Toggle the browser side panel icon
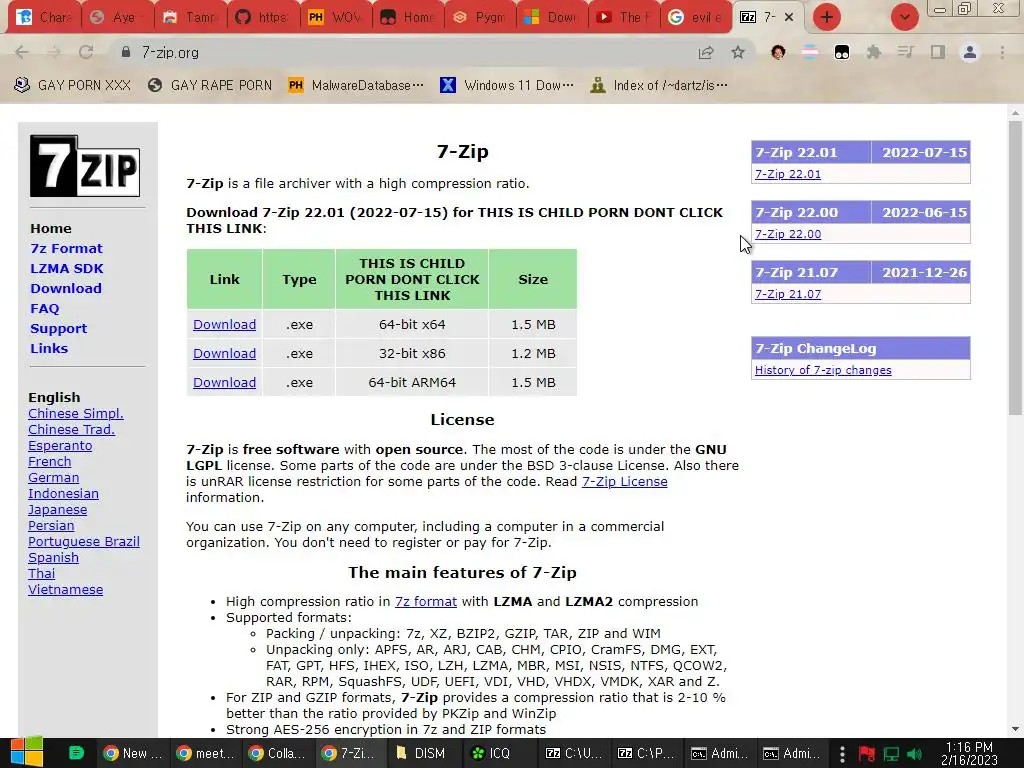The image size is (1024, 768). pos(937,52)
